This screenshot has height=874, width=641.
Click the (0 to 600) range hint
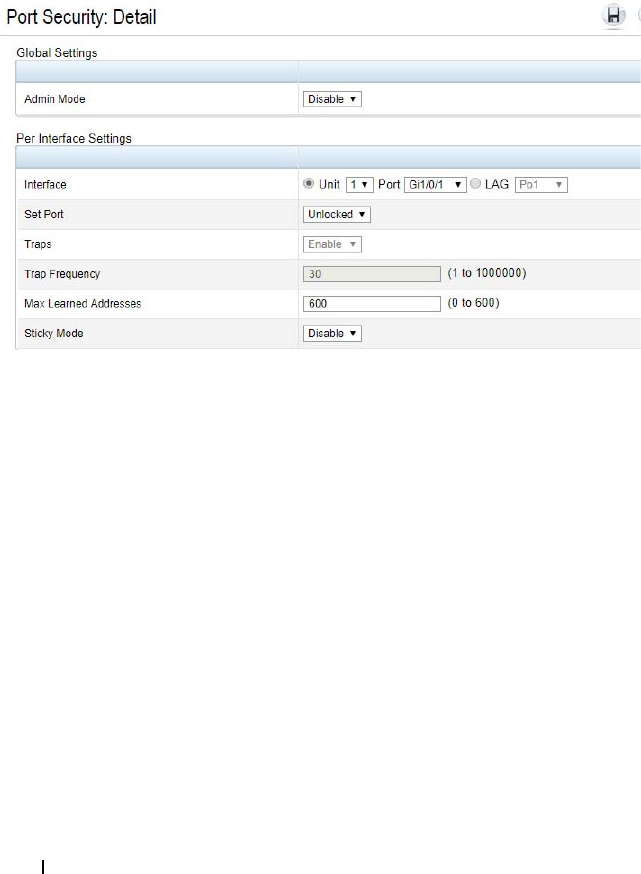pos(474,303)
